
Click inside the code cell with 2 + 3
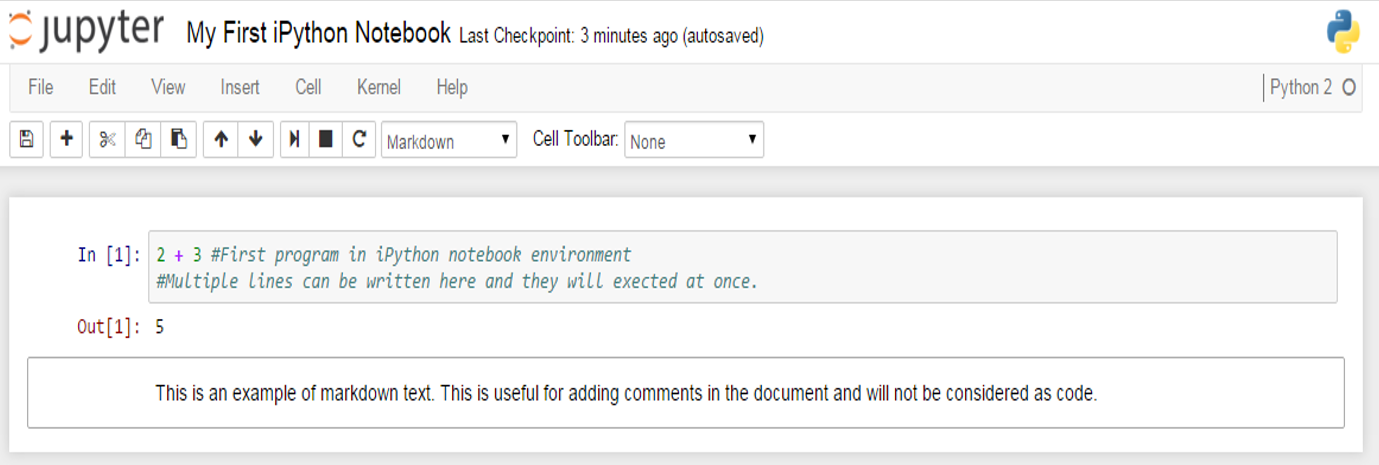[740, 267]
